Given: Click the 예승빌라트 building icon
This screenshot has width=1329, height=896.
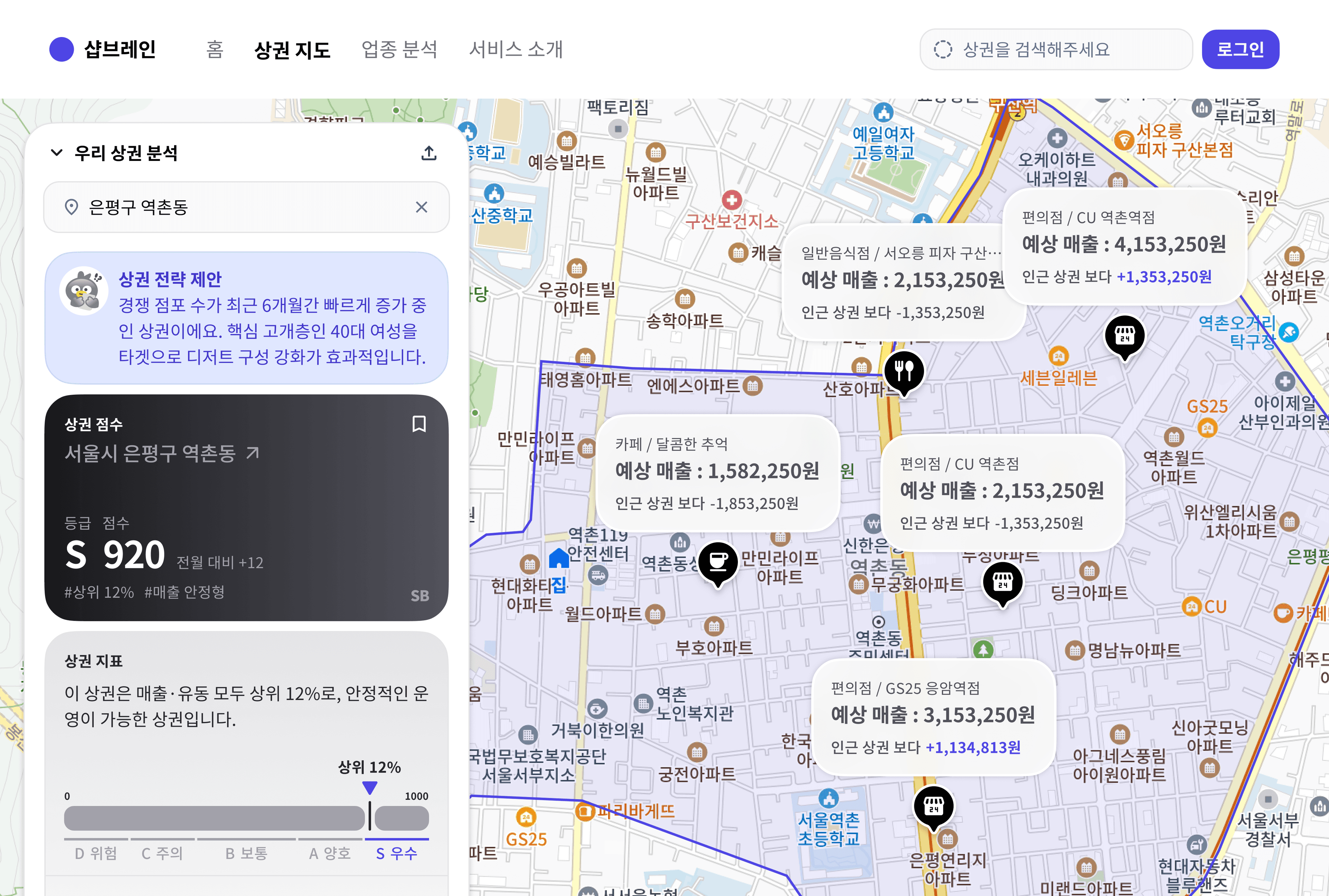Looking at the screenshot, I should coord(567,140).
